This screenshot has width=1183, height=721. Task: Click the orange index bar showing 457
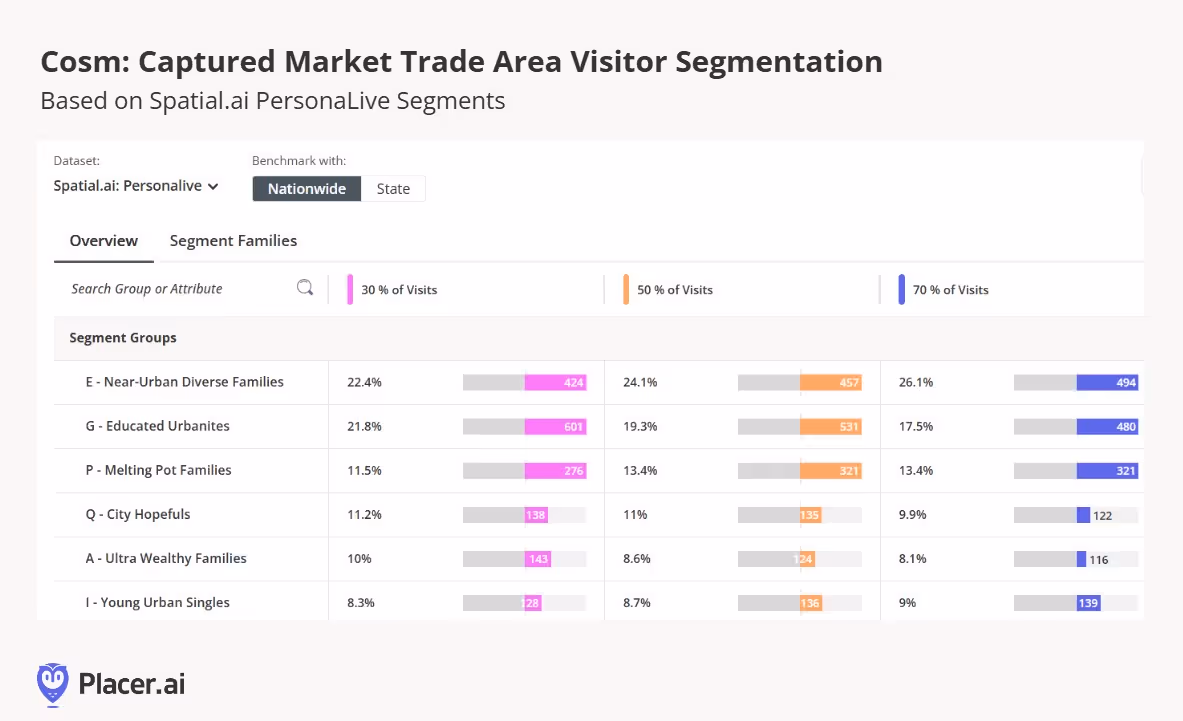pos(831,382)
